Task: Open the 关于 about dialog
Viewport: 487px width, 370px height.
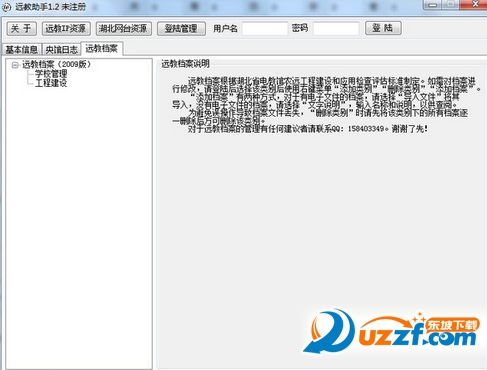Action: point(22,28)
